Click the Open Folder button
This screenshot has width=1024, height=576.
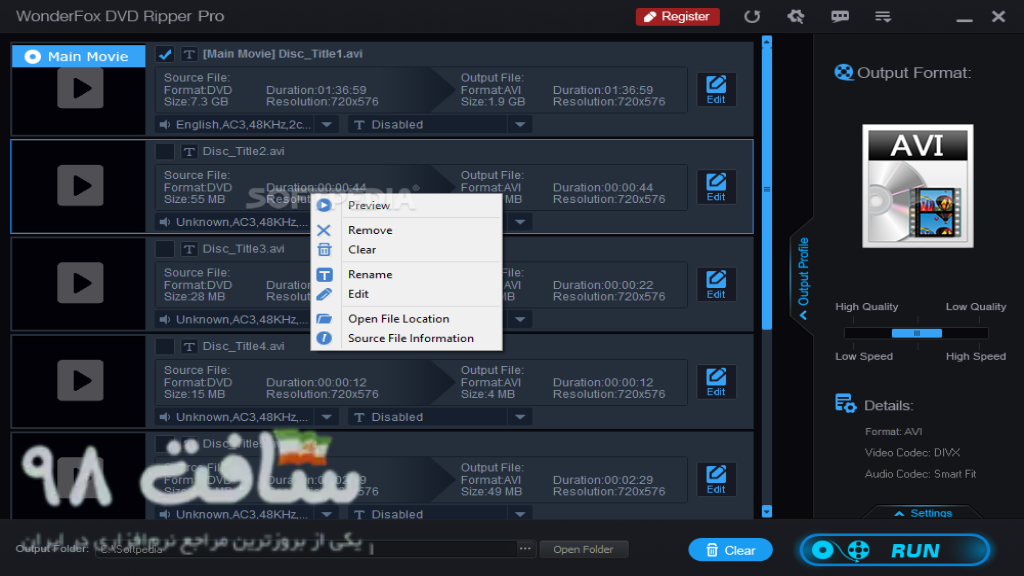point(583,549)
